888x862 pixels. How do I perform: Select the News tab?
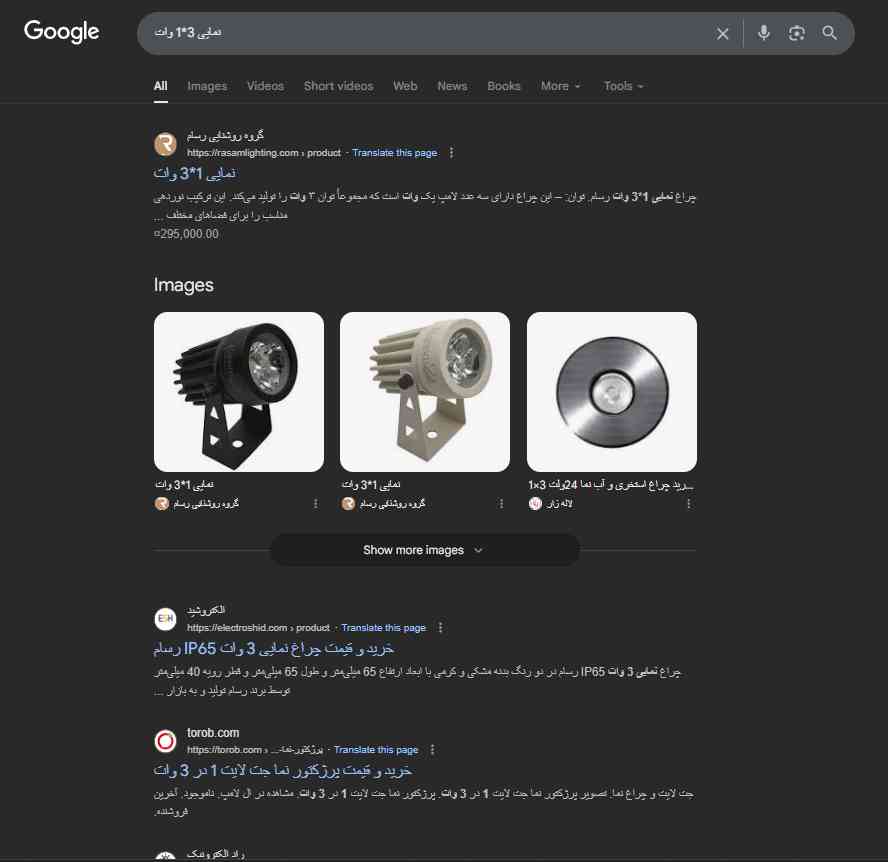(x=452, y=86)
